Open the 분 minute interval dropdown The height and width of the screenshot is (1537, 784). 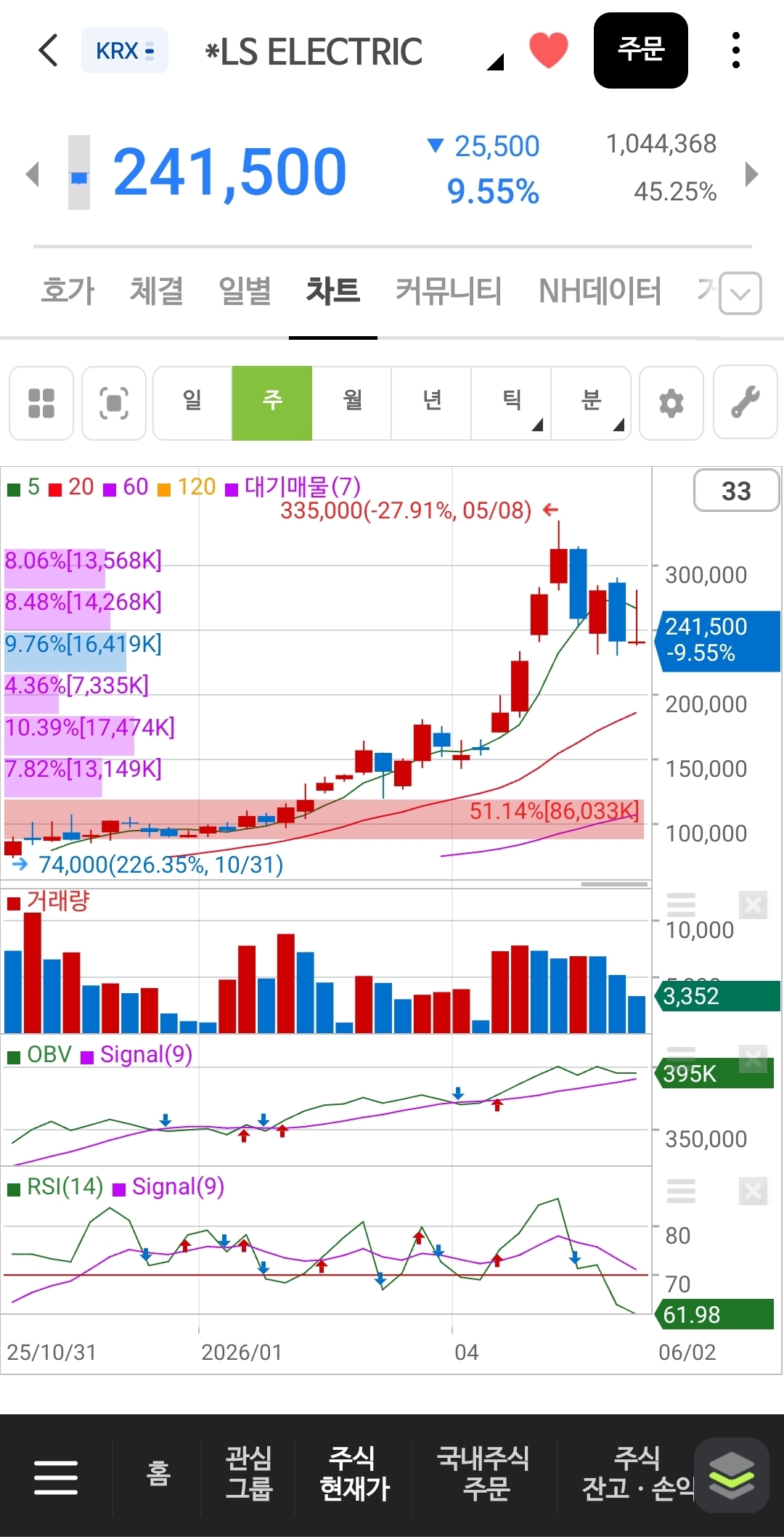[x=591, y=403]
